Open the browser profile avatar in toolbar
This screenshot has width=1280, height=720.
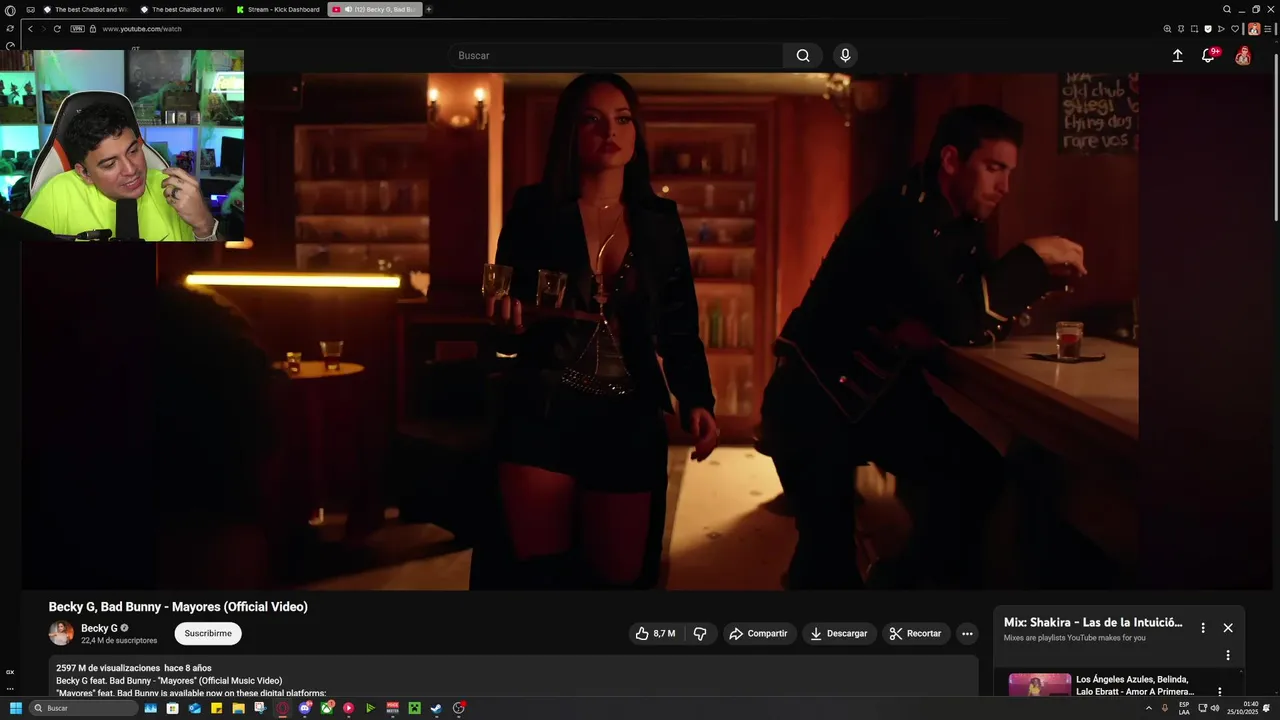point(1254,29)
